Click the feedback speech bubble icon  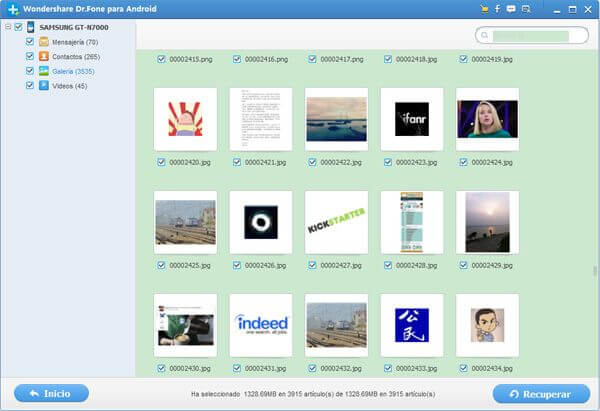(511, 8)
